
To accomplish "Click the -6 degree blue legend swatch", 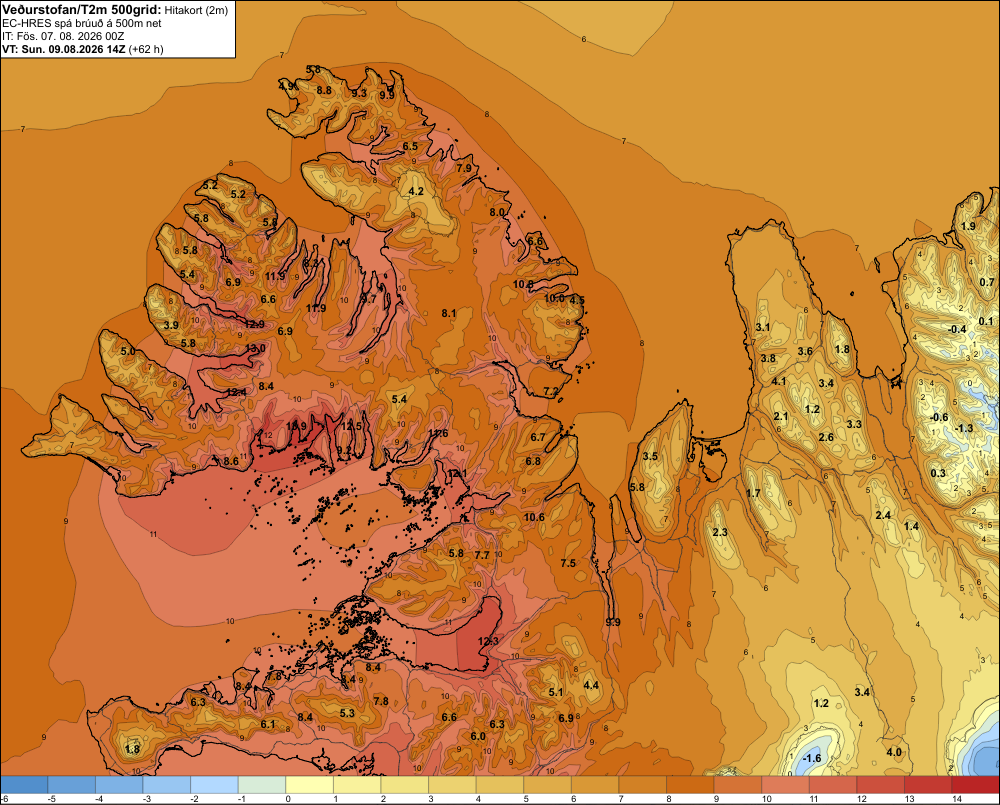I will (x=24, y=785).
